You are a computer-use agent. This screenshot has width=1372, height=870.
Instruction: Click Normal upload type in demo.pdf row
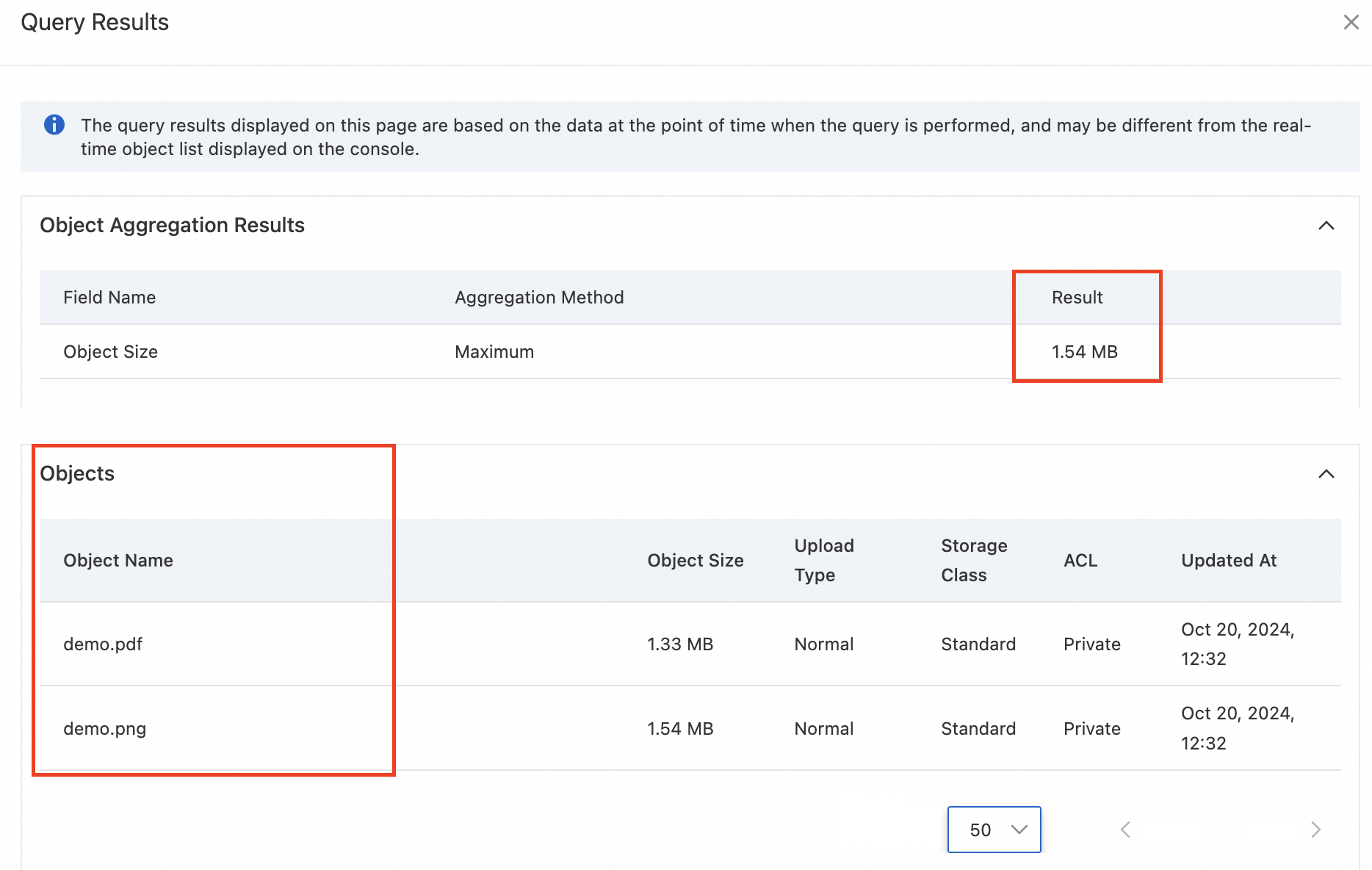click(824, 644)
